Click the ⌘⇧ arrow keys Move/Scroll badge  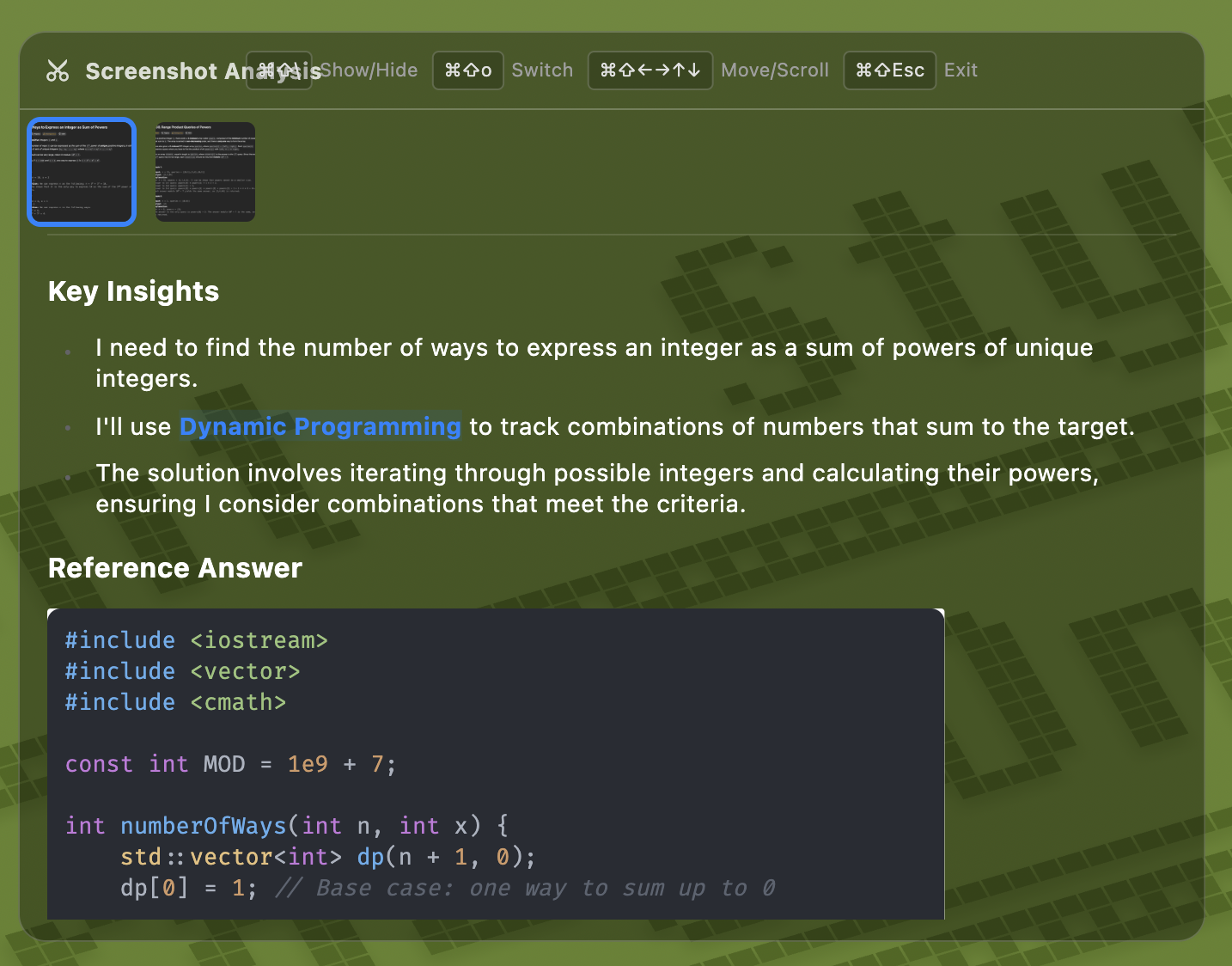(650, 70)
